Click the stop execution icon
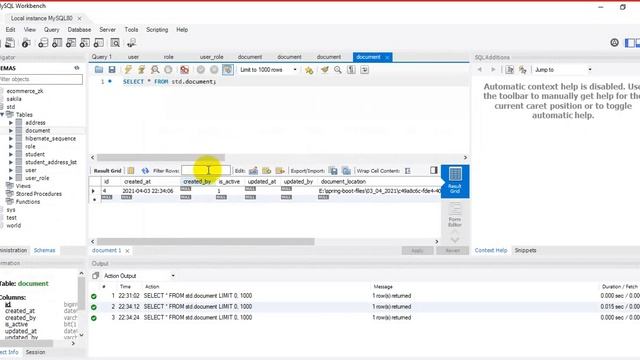Image resolution: width=640 pixels, height=360 pixels. (x=168, y=70)
